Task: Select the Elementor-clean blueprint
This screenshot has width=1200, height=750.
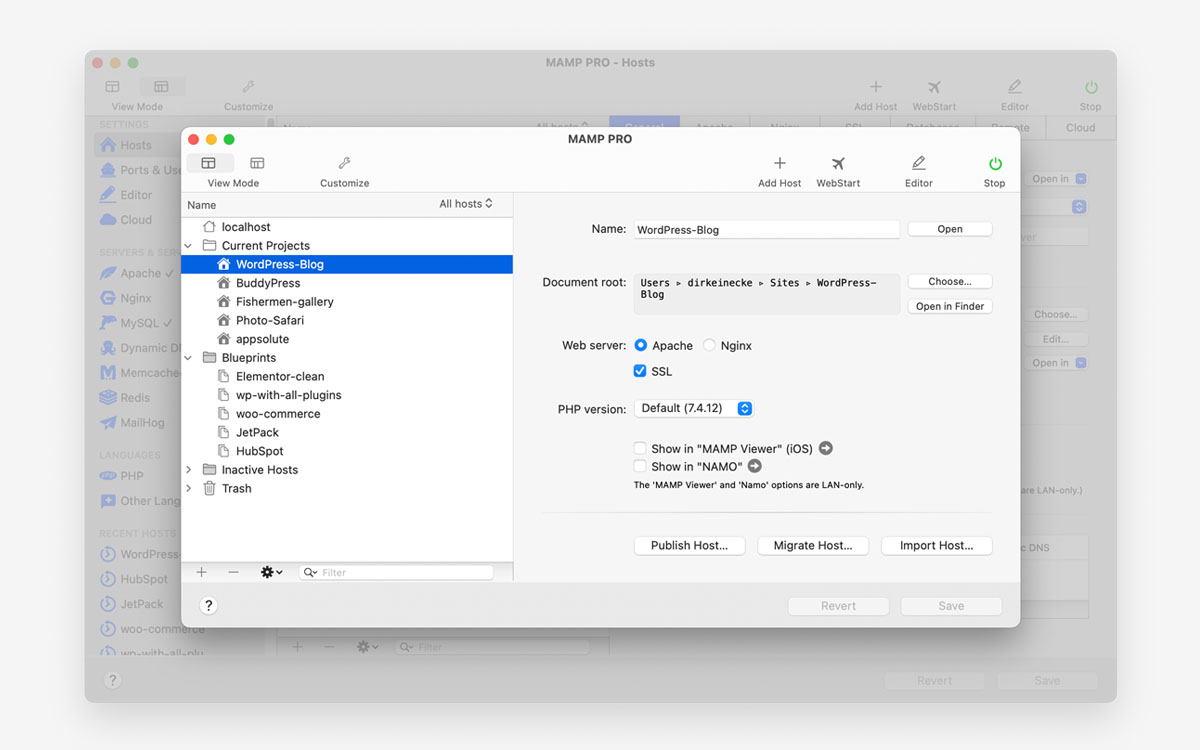Action: 347,376
